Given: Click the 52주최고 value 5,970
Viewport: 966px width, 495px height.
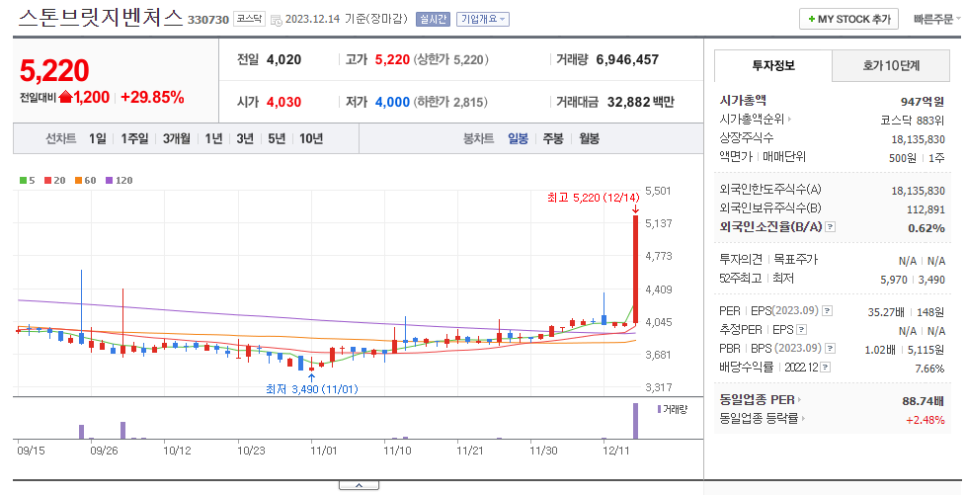Looking at the screenshot, I should click(893, 279).
